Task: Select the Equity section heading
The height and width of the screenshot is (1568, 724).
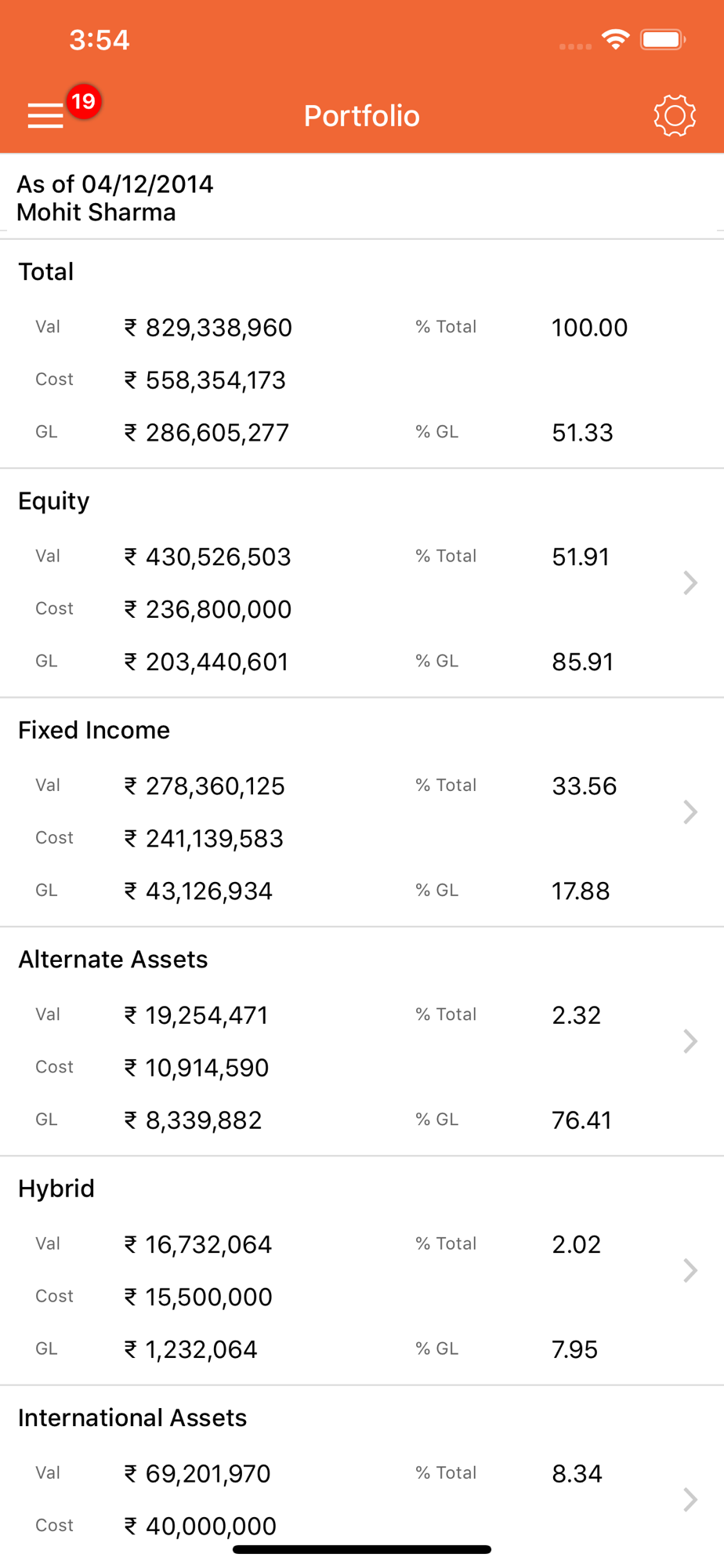Action: (54, 501)
